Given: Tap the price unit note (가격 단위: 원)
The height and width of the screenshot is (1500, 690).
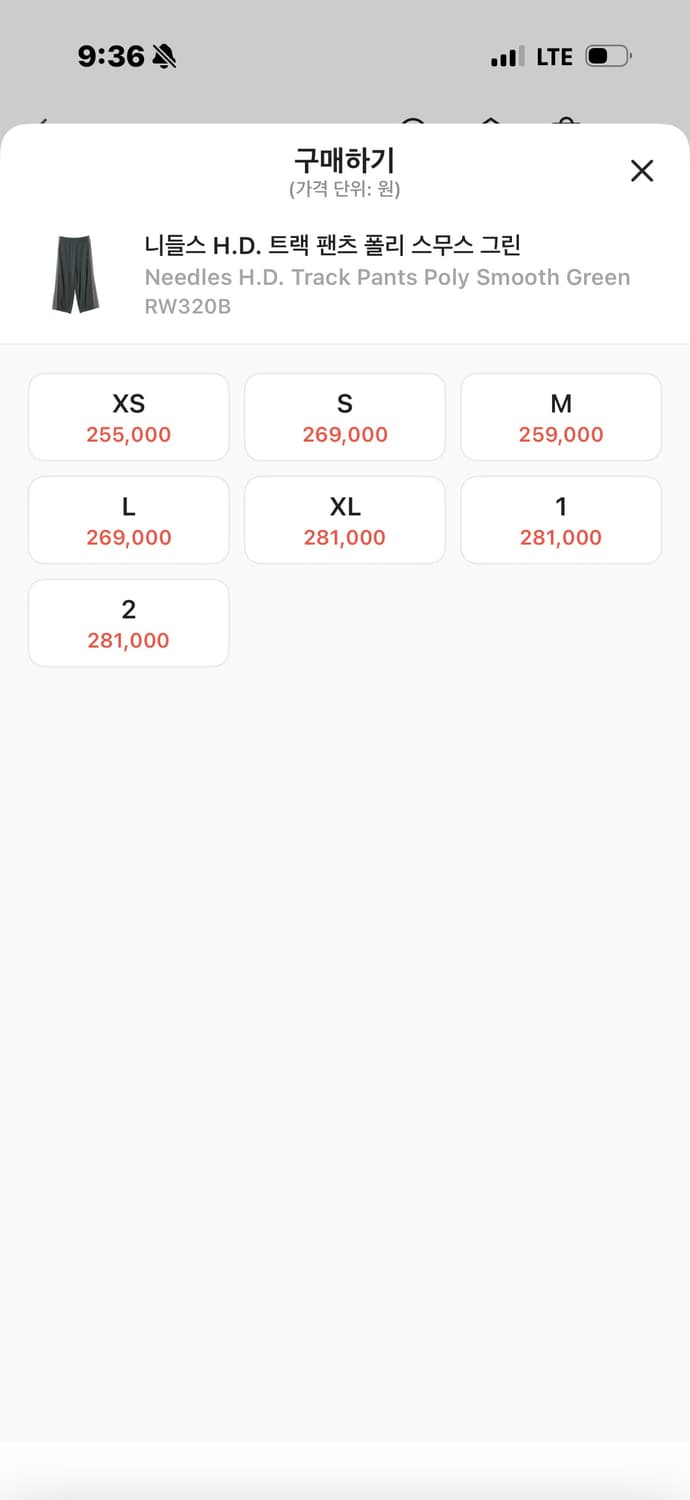Looking at the screenshot, I should [345, 189].
